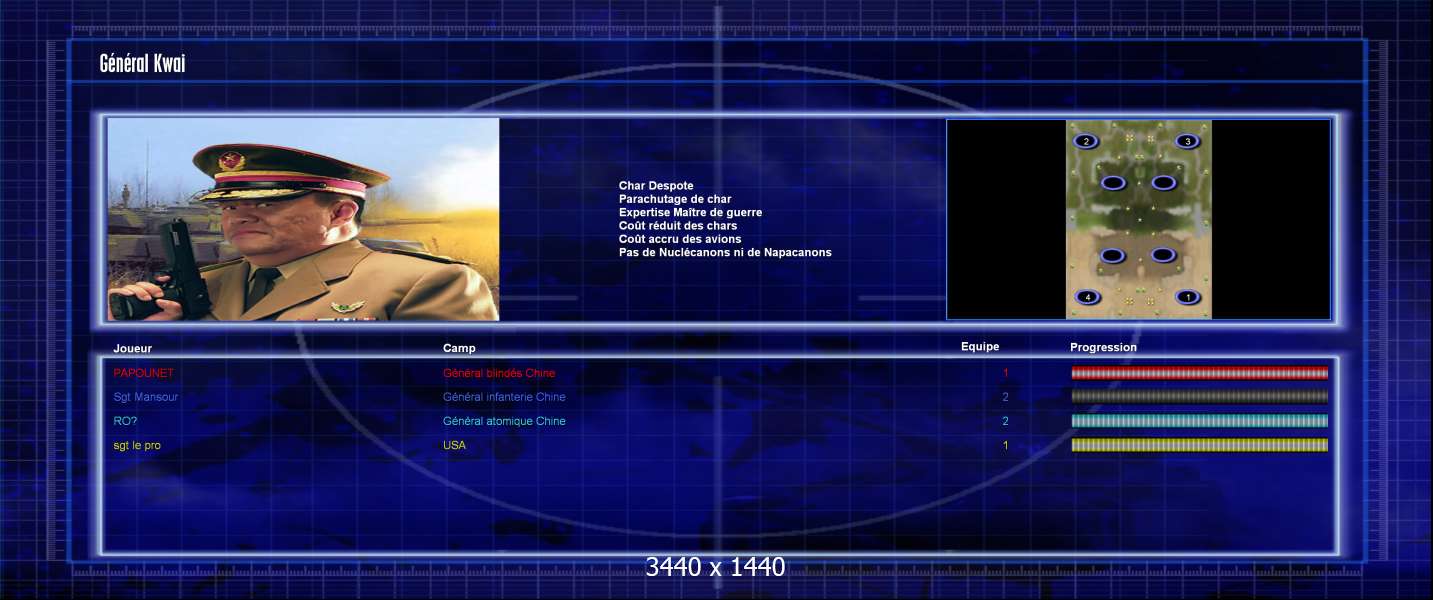Select the unnumbered start marker nearest marker 3
Image resolution: width=1433 pixels, height=600 pixels.
(x=1163, y=183)
